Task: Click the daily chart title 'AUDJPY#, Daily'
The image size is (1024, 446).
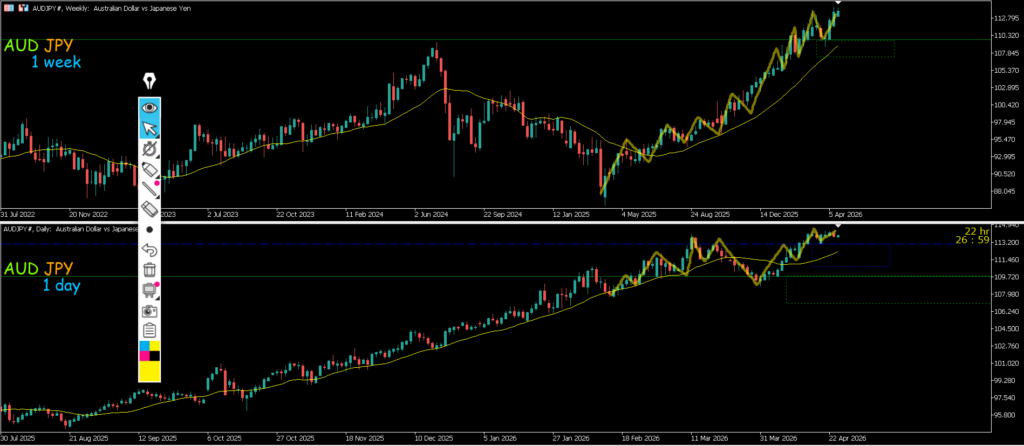Action: pos(27,229)
